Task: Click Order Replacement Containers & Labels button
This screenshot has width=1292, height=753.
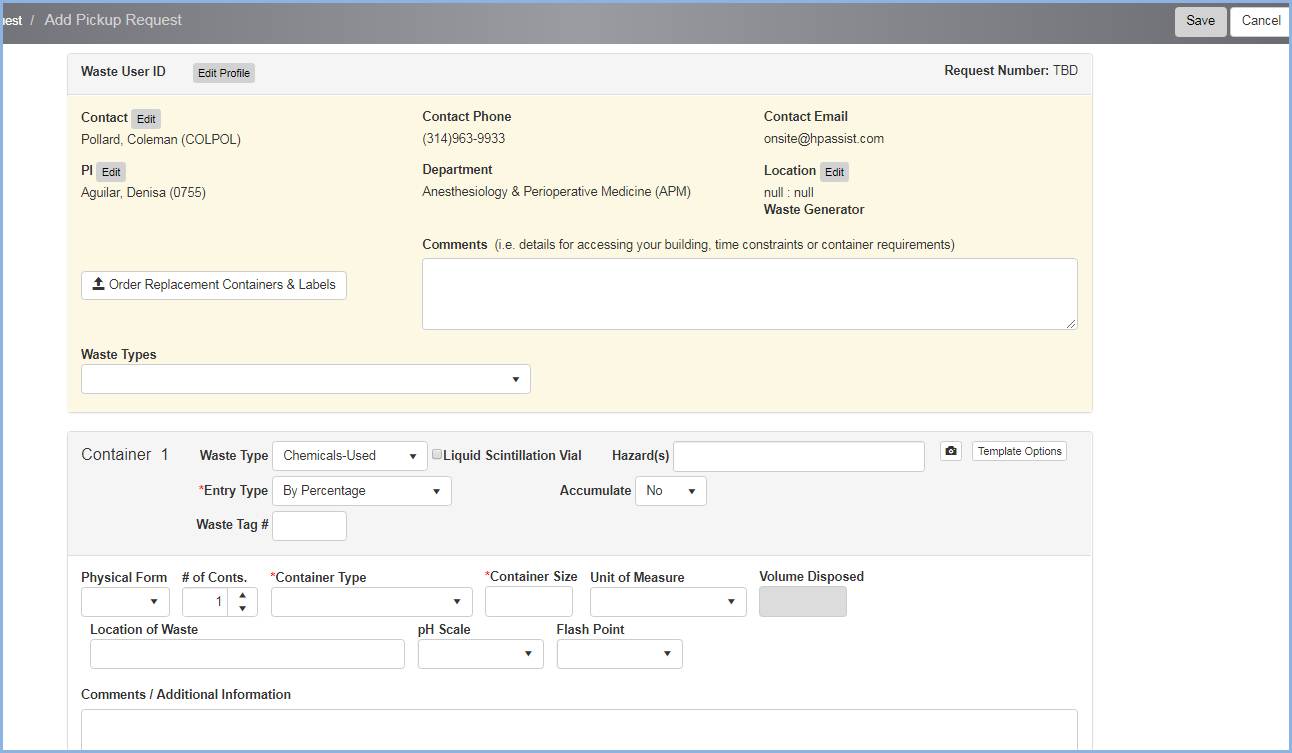Action: (214, 285)
